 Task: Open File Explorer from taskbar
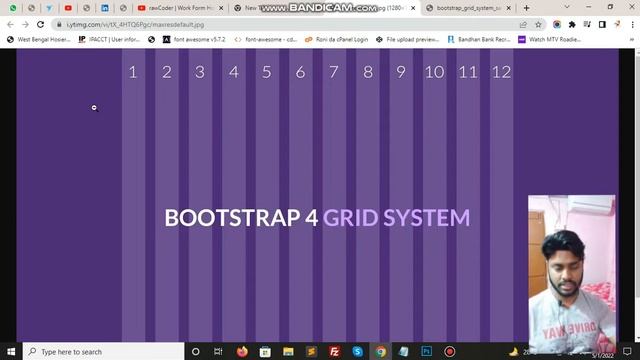[288, 351]
